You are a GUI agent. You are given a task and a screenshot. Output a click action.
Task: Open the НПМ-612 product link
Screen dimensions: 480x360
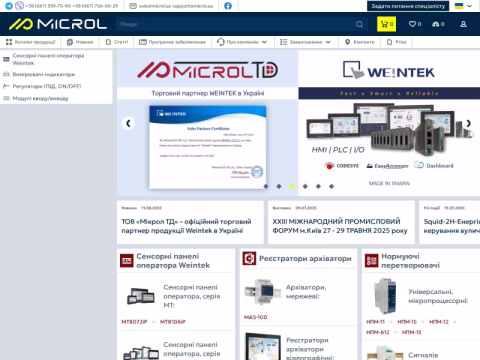coord(378,332)
